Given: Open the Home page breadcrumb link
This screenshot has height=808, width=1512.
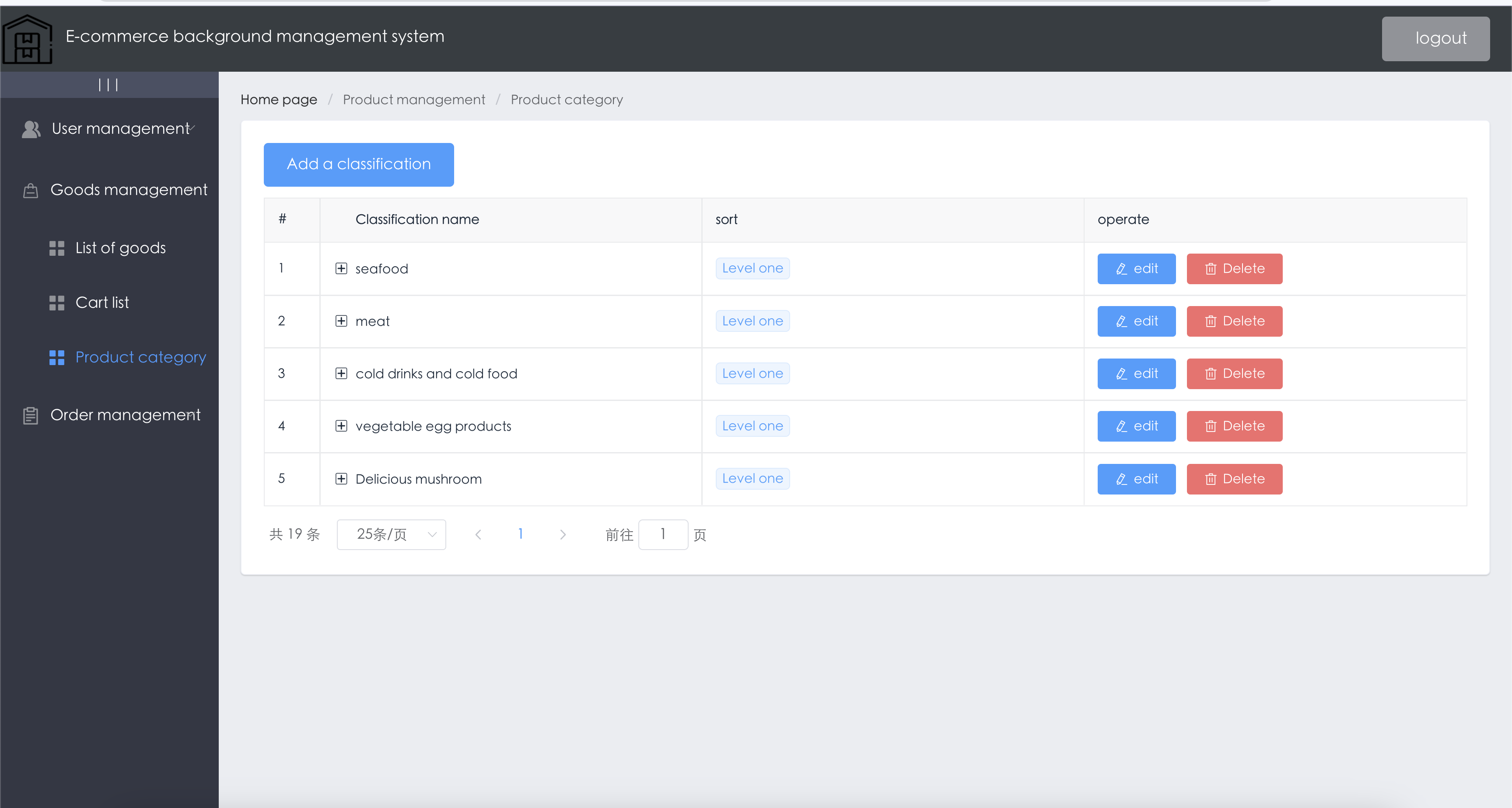Looking at the screenshot, I should coord(278,99).
